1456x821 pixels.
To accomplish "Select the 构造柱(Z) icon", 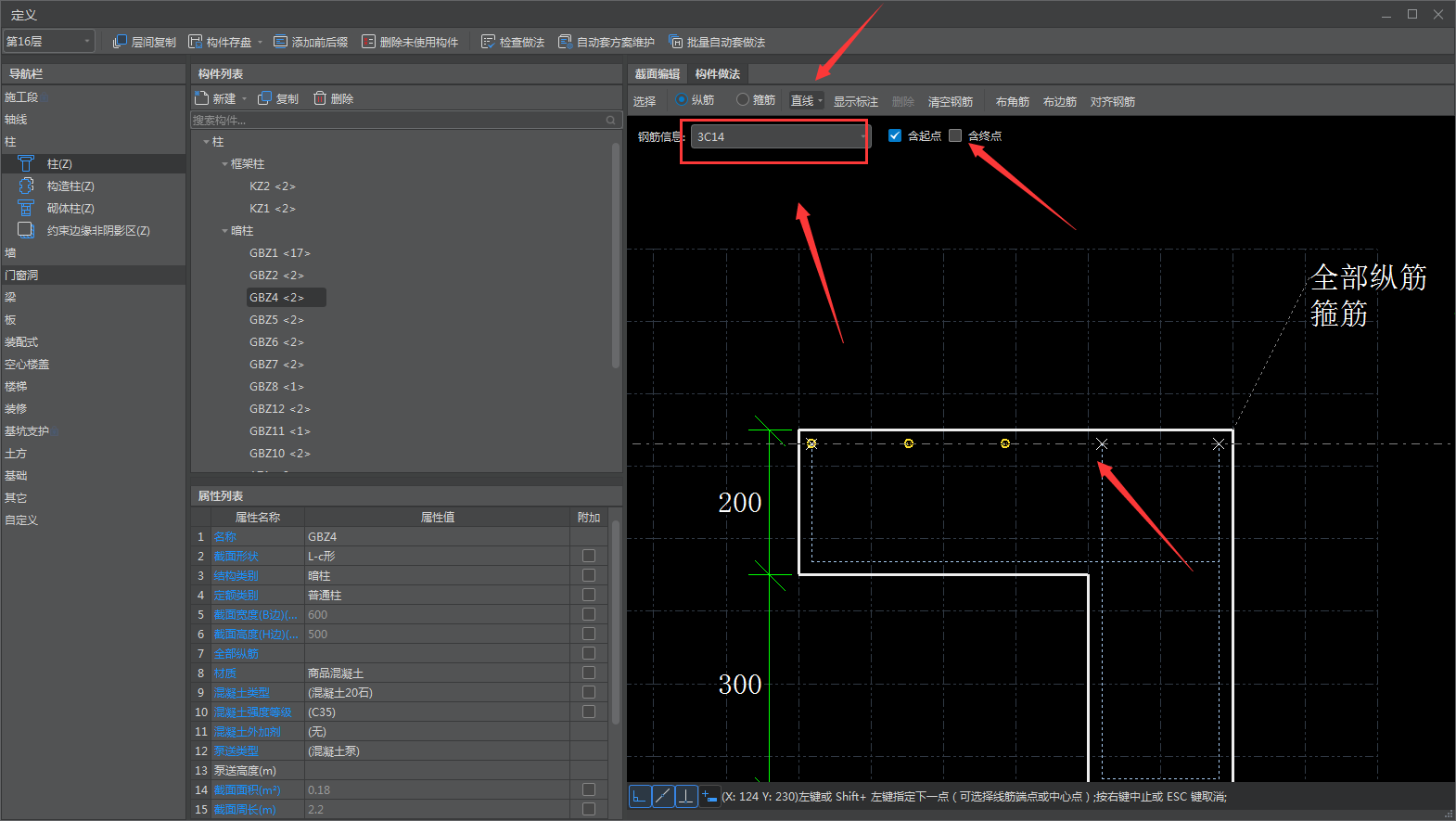I will [26, 186].
